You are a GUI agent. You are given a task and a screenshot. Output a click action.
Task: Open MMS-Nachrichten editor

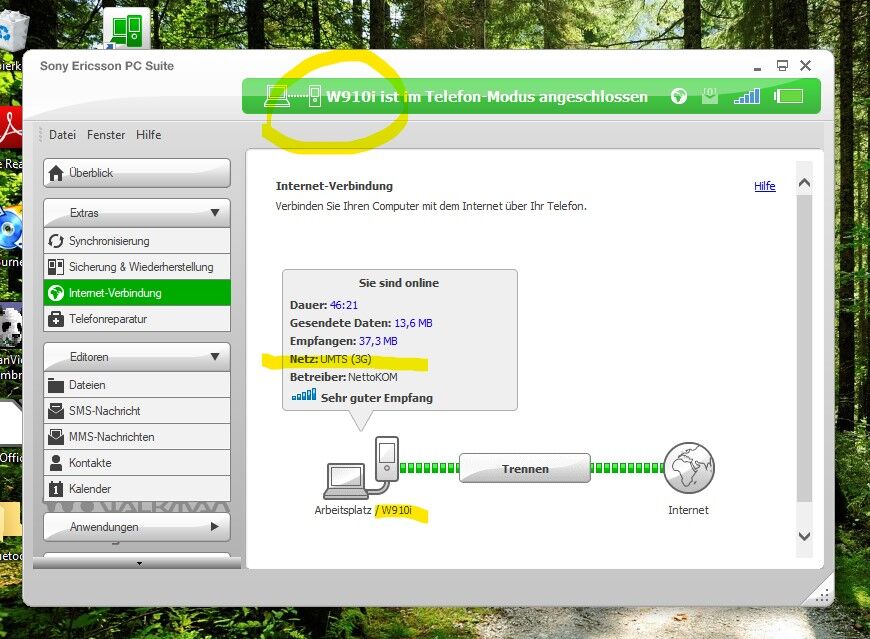pos(136,437)
